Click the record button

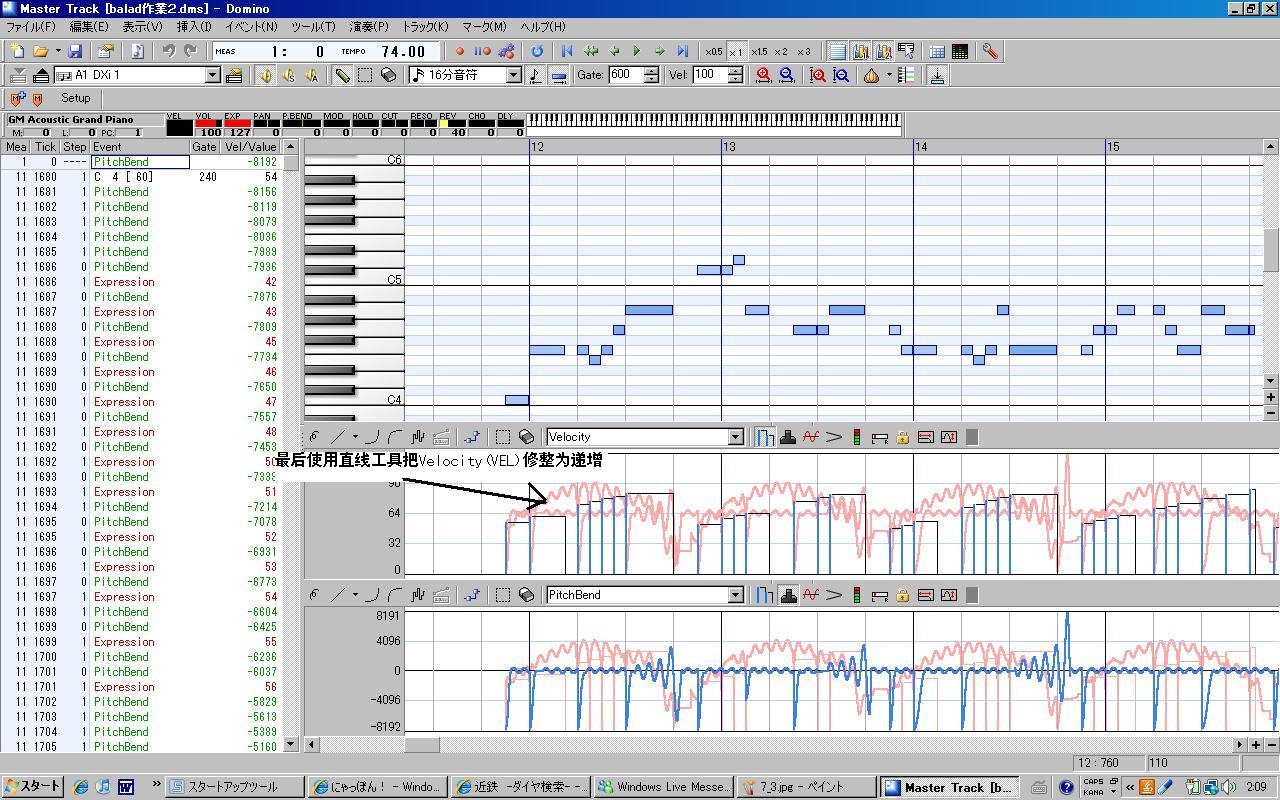click(x=460, y=51)
